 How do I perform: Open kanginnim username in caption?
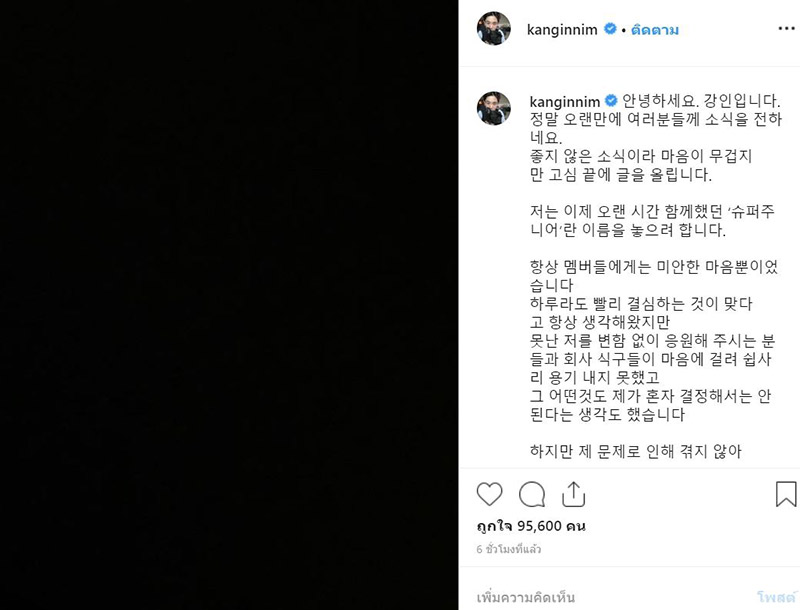564,101
